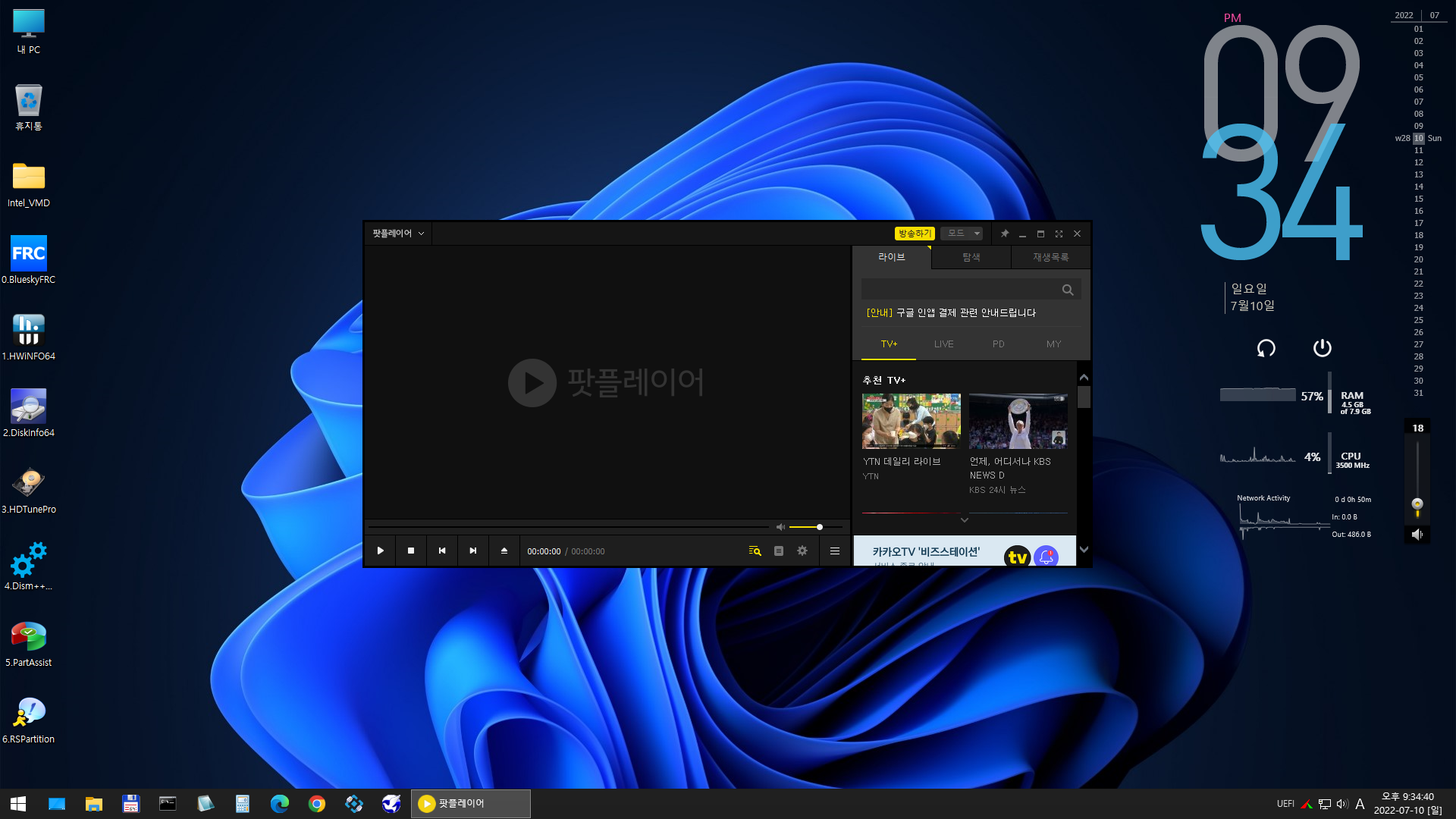Click the YTN 데일리 라이브 title

[902, 461]
